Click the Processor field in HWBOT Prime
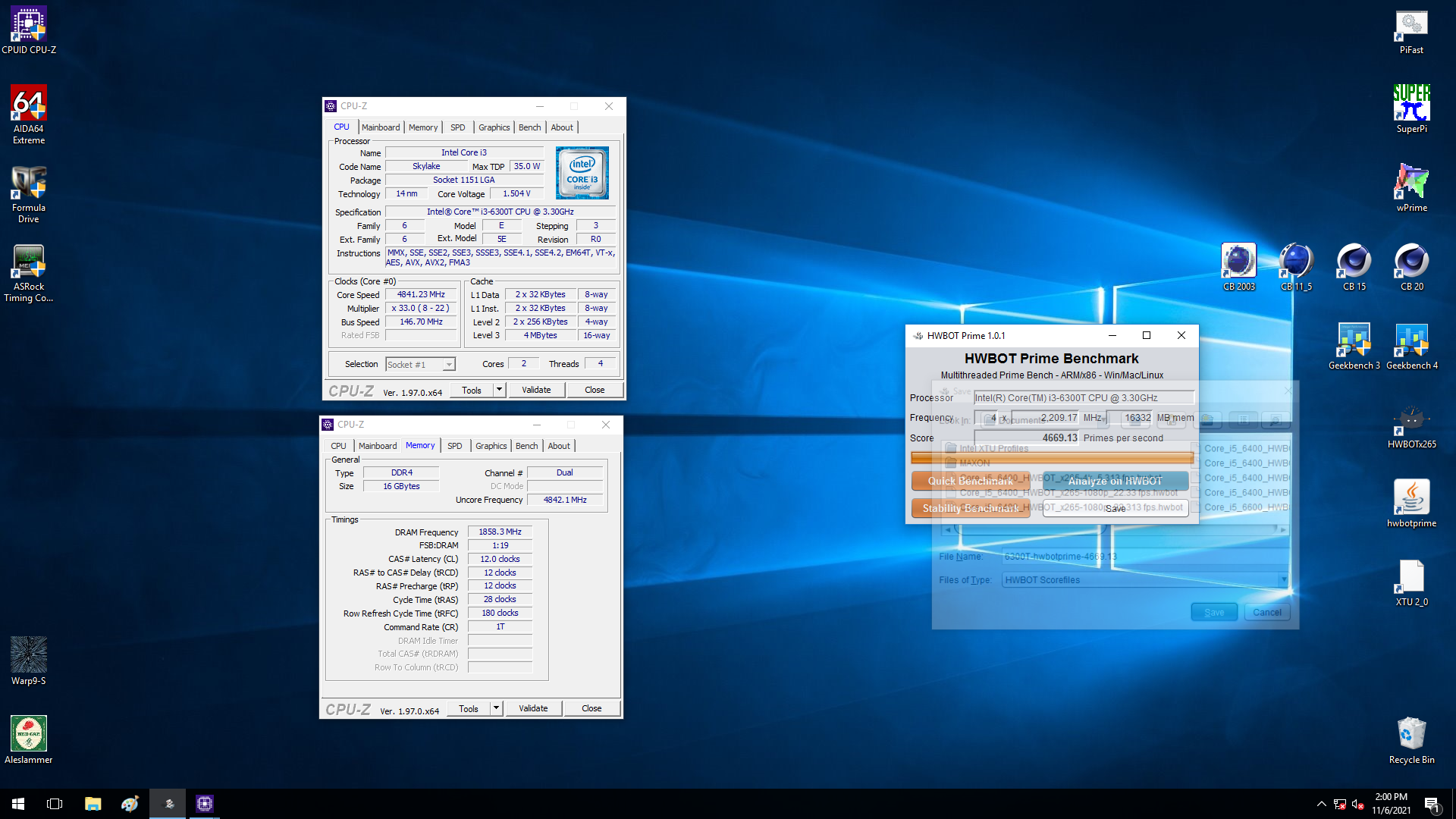This screenshot has width=1456, height=819. [x=1084, y=397]
